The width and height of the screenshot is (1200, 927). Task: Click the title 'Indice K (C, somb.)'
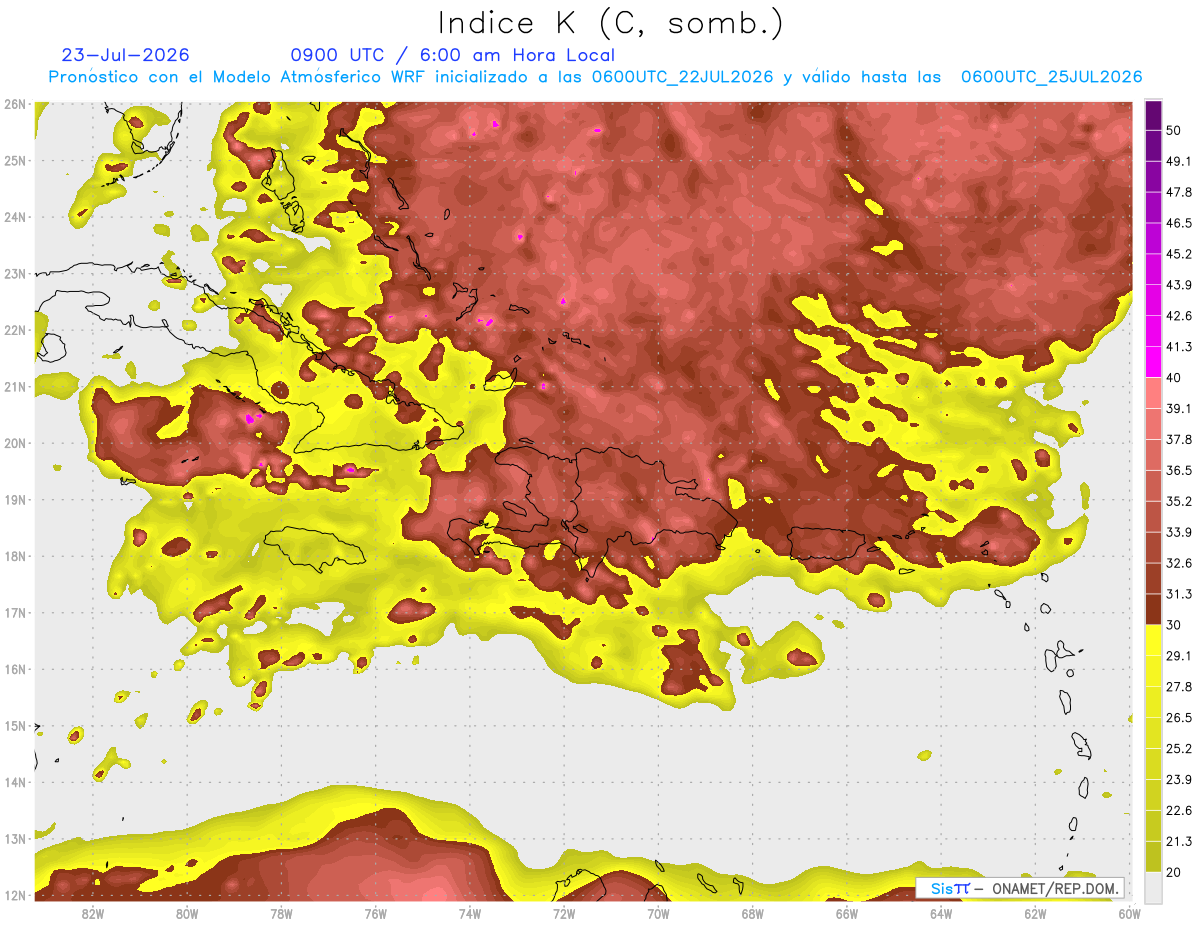click(610, 24)
